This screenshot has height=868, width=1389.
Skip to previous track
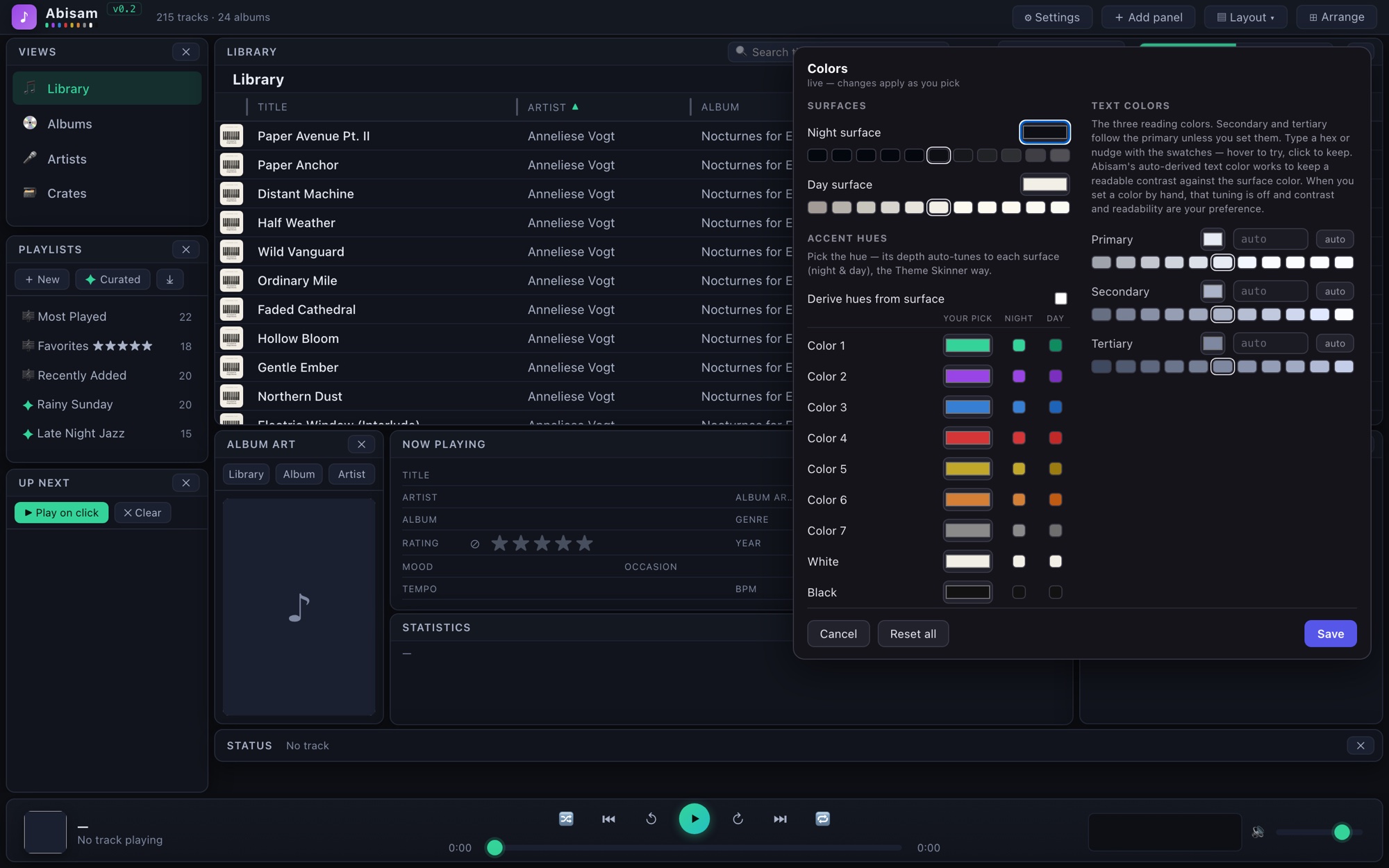point(608,819)
